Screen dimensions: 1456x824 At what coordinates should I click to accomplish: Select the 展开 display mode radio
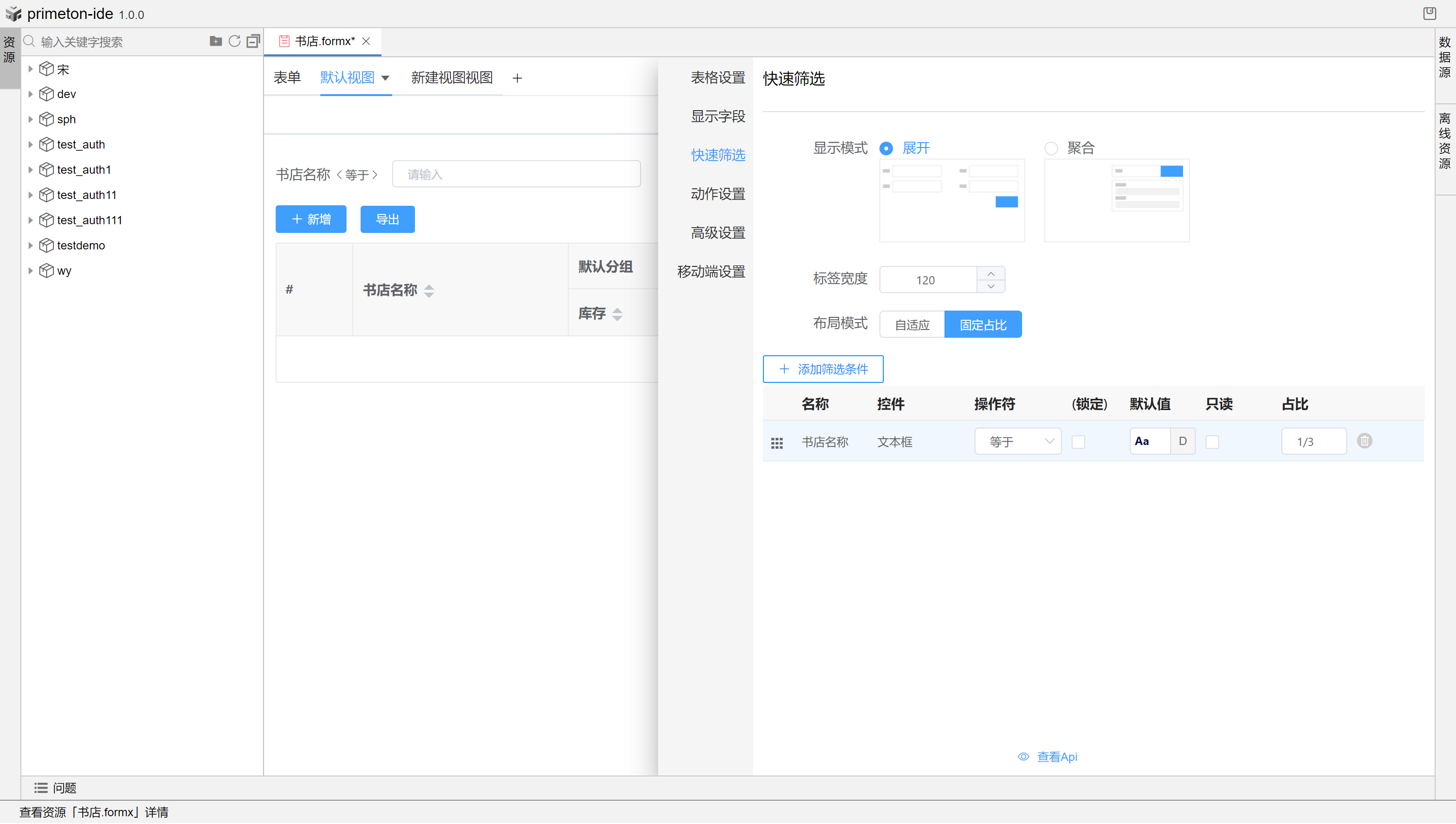[886, 148]
